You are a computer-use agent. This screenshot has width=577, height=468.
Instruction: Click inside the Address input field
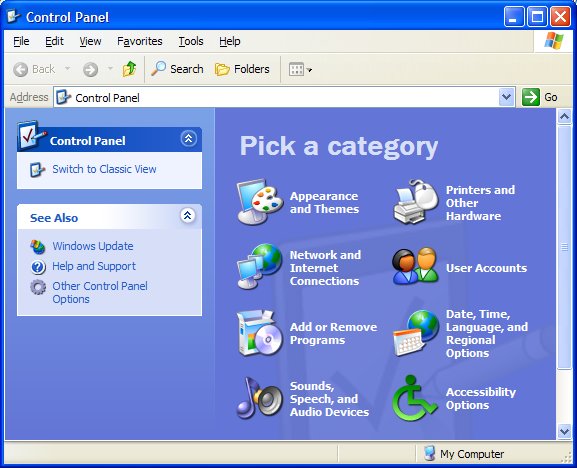point(284,97)
